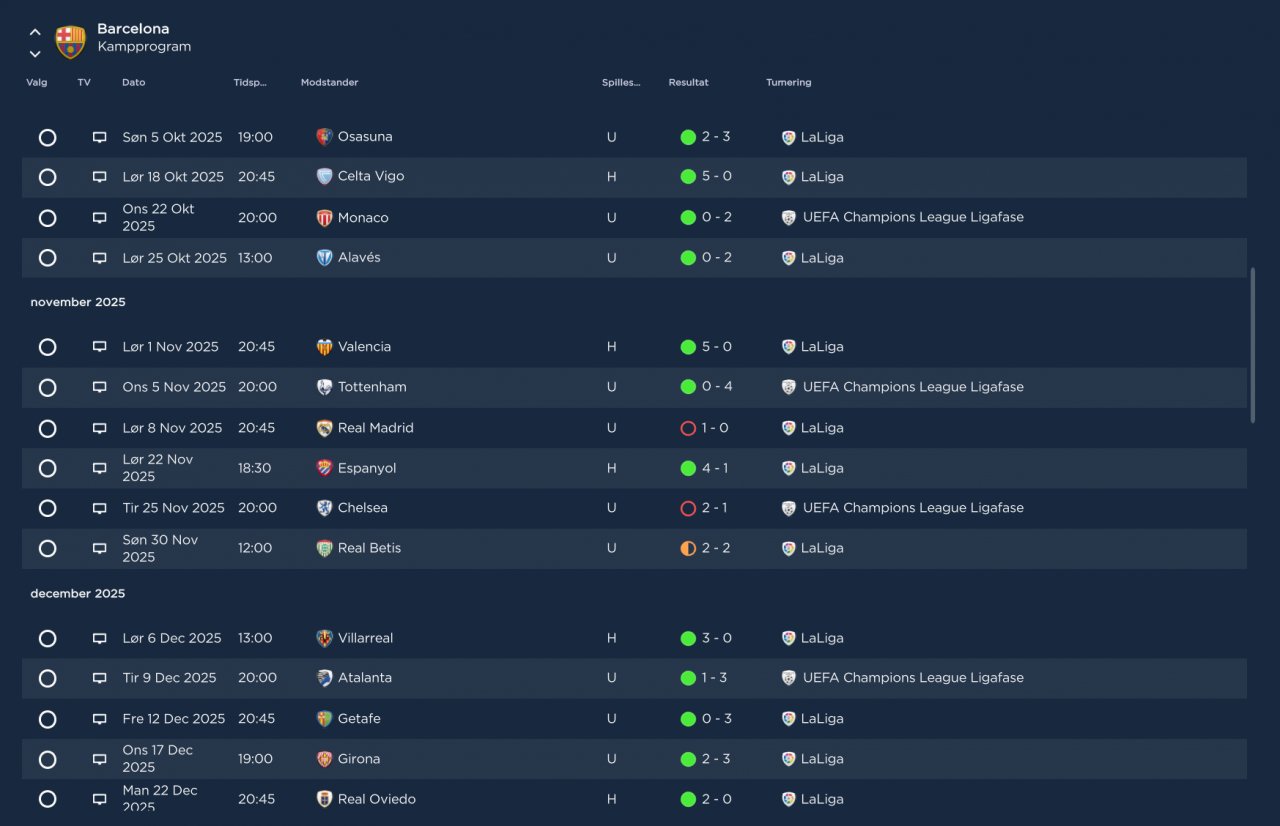Click the TV icon for Monaco match
The image size is (1280, 826).
[99, 218]
